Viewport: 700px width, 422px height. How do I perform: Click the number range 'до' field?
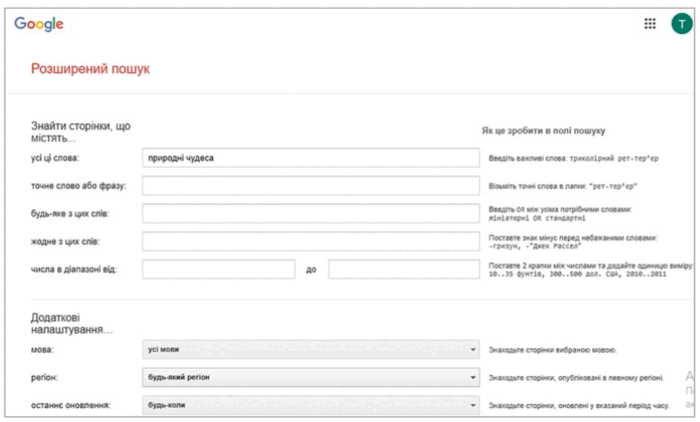click(x=404, y=269)
